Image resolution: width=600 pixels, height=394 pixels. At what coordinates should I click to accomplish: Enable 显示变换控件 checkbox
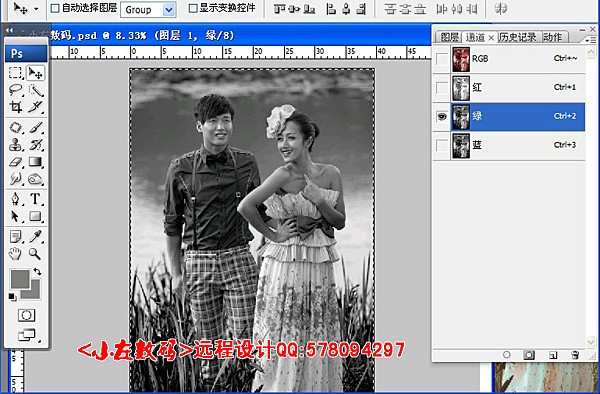(194, 8)
